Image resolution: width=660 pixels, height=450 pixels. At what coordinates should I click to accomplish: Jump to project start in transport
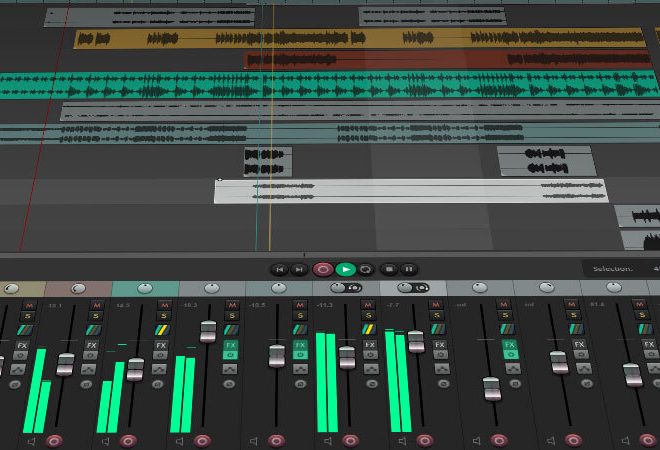pyautogui.click(x=279, y=269)
